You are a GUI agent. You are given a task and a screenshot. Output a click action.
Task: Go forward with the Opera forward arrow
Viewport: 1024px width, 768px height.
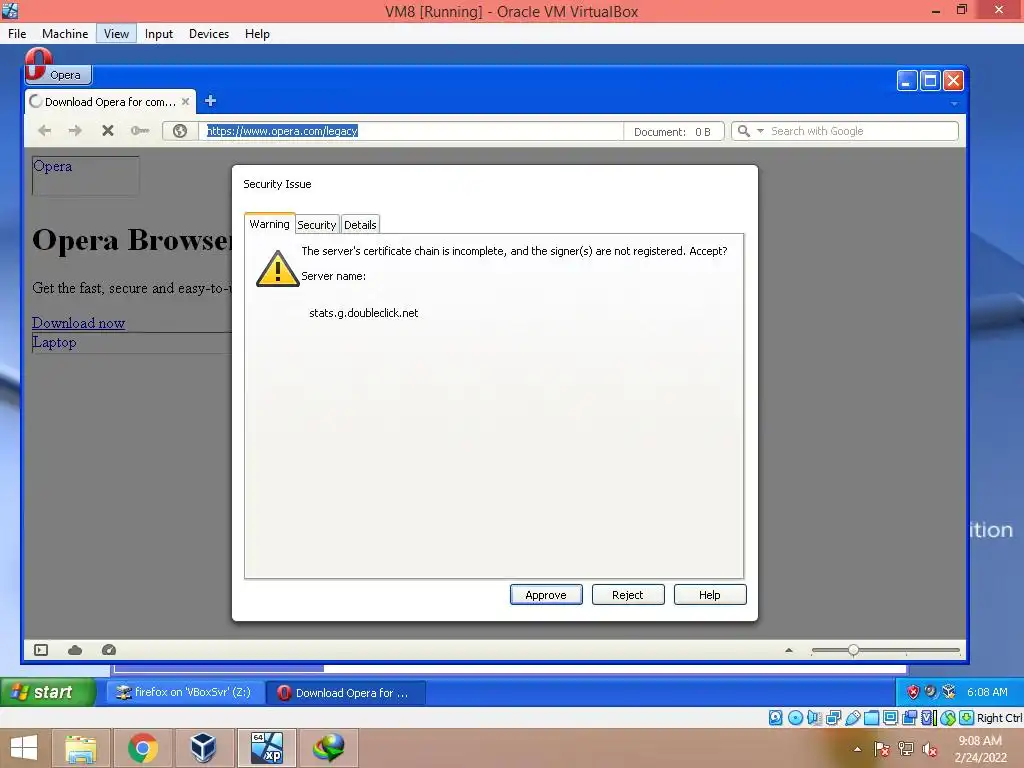(75, 131)
